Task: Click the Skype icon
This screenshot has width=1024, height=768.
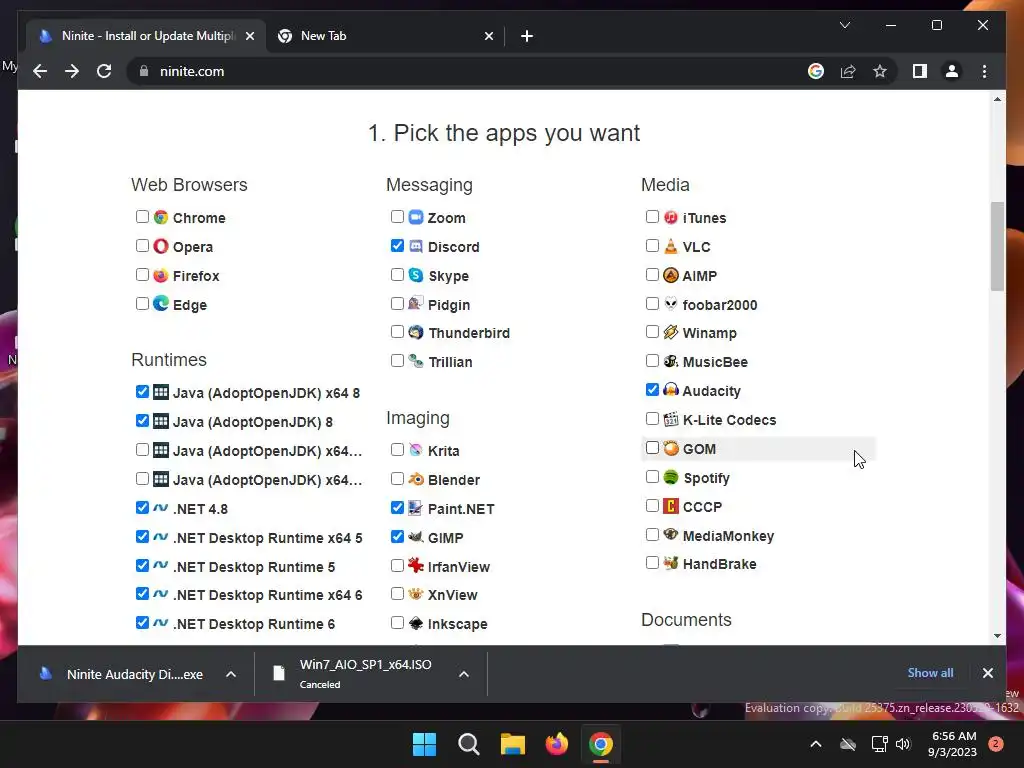Action: pos(416,275)
